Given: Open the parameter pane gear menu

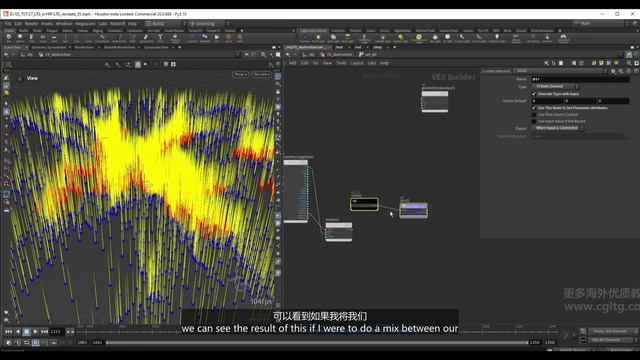Looking at the screenshot, I should [613, 71].
